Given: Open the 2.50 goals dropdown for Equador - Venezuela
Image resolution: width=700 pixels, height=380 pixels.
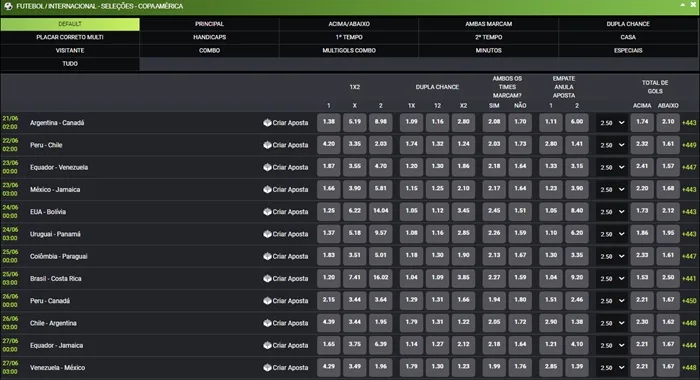Looking at the screenshot, I should tap(612, 167).
